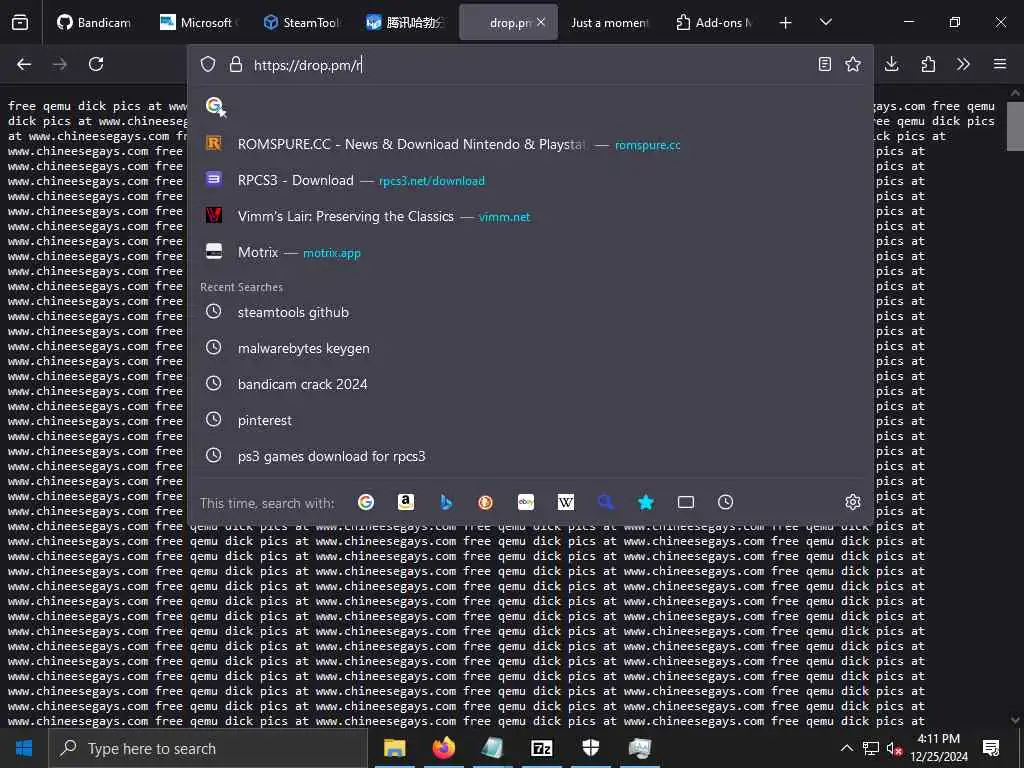This screenshot has height=768, width=1024.
Task: Open 7-Zip from taskbar
Action: pyautogui.click(x=541, y=748)
